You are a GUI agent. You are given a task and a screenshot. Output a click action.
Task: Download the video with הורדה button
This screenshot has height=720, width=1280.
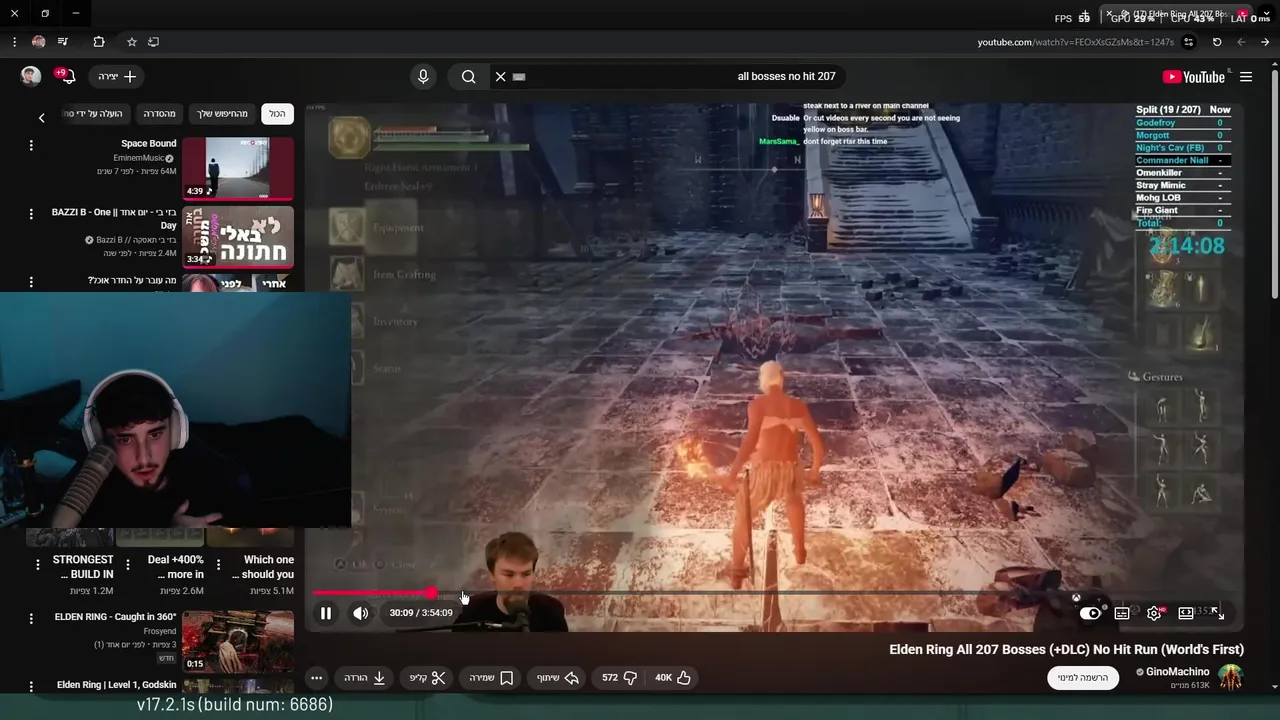pos(365,678)
